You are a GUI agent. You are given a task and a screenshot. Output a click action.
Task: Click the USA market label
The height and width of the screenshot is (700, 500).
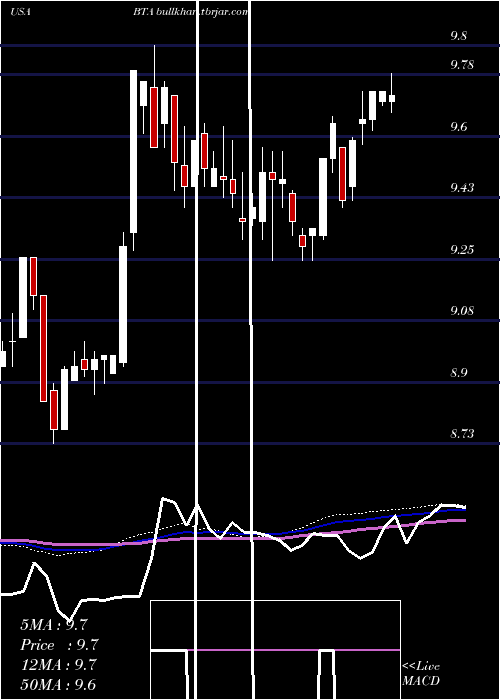[x=20, y=12]
